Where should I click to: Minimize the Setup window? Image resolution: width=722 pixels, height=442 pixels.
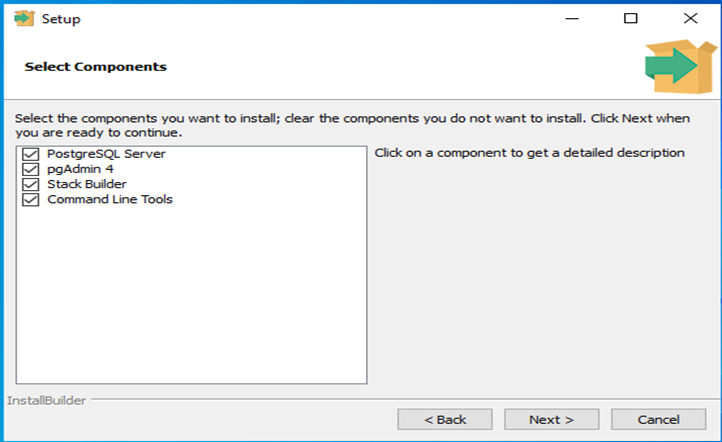(x=572, y=18)
